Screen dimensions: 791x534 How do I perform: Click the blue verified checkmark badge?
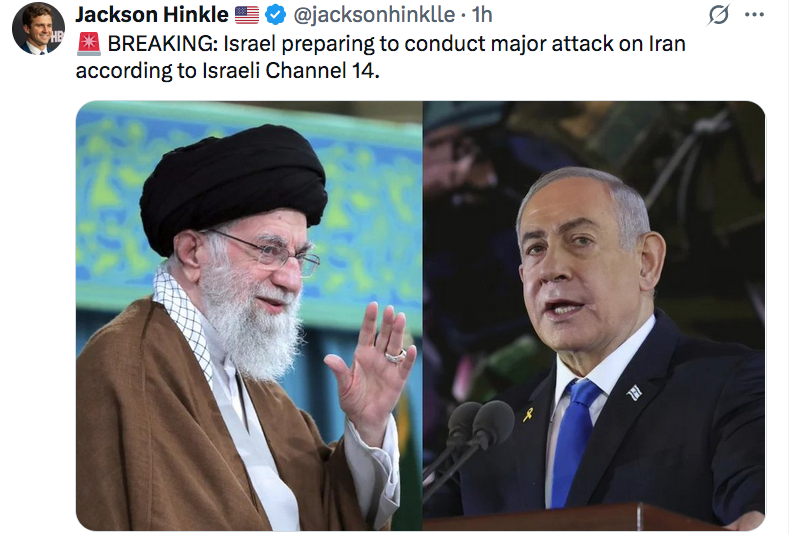(275, 15)
